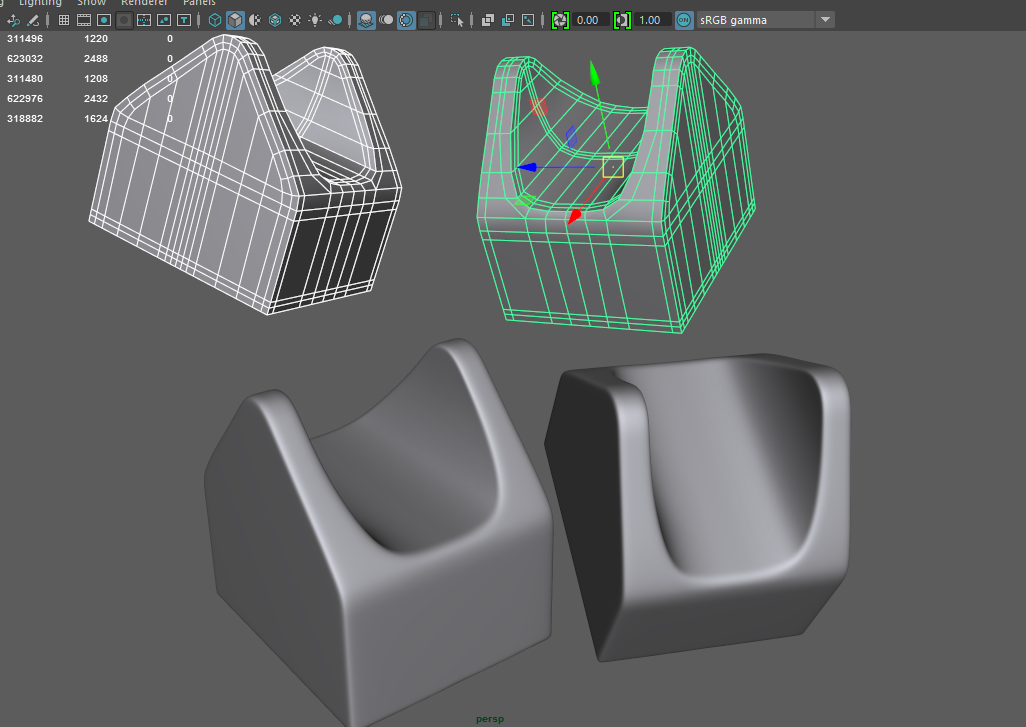Screen dimensions: 1026x727
Task: Open 2D Pan/Zoom tool in panel toolbar
Action: [13, 20]
